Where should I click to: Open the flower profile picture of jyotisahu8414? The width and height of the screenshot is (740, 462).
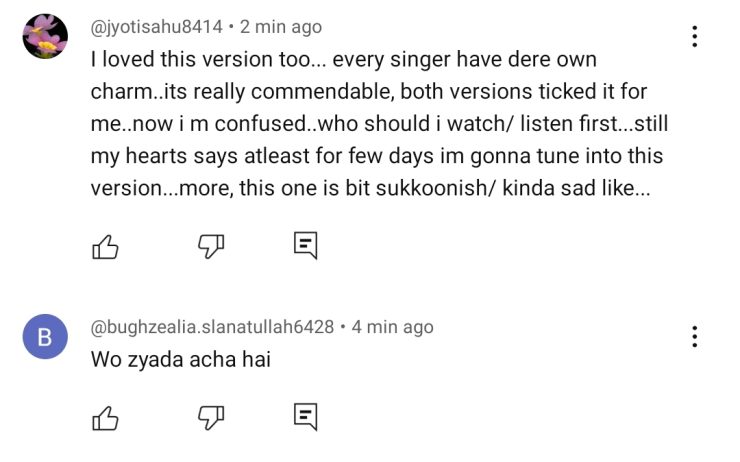point(44,37)
